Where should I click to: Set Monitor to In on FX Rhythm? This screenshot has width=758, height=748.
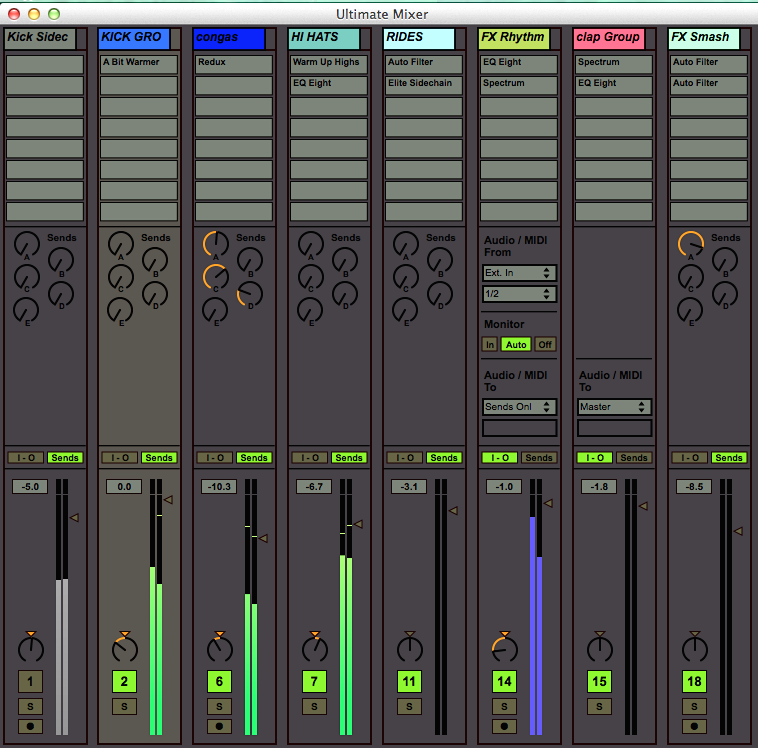click(489, 344)
